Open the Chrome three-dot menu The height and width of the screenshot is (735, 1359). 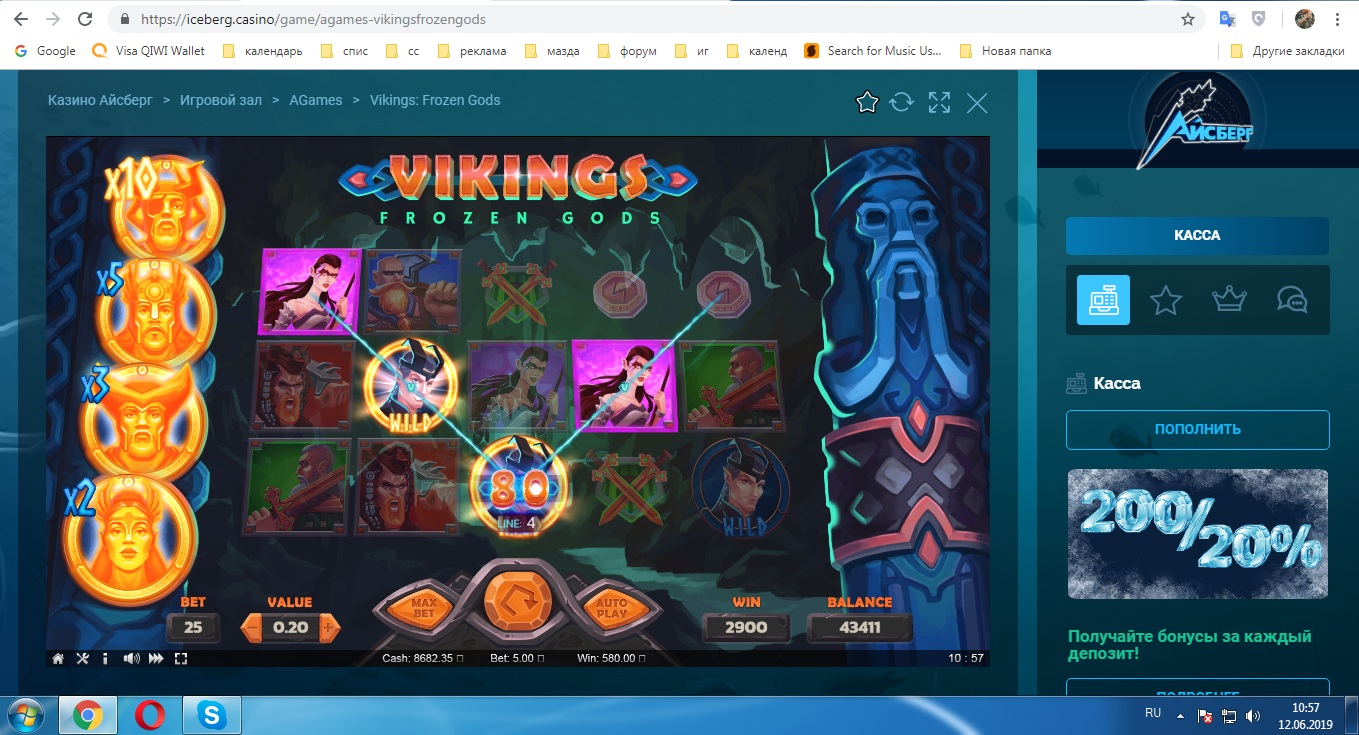pyautogui.click(x=1338, y=19)
